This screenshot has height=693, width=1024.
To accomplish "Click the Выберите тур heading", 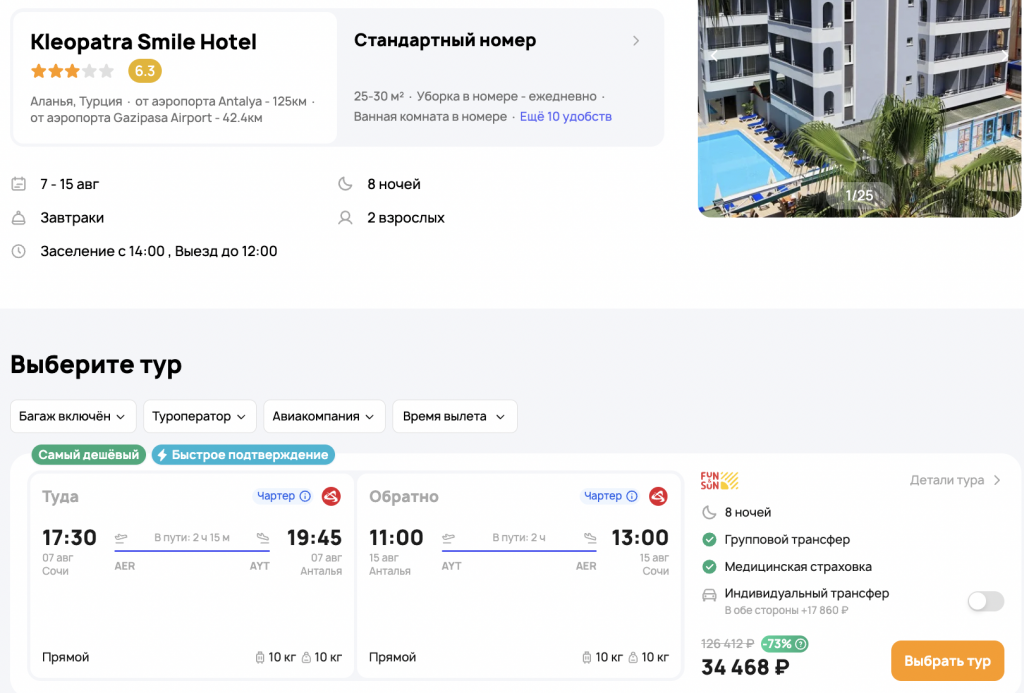I will (96, 364).
